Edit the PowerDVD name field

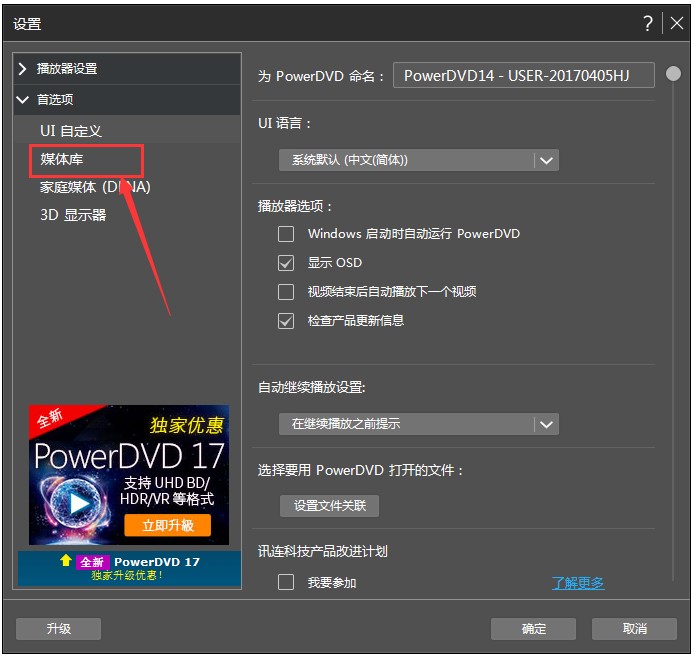[x=524, y=75]
